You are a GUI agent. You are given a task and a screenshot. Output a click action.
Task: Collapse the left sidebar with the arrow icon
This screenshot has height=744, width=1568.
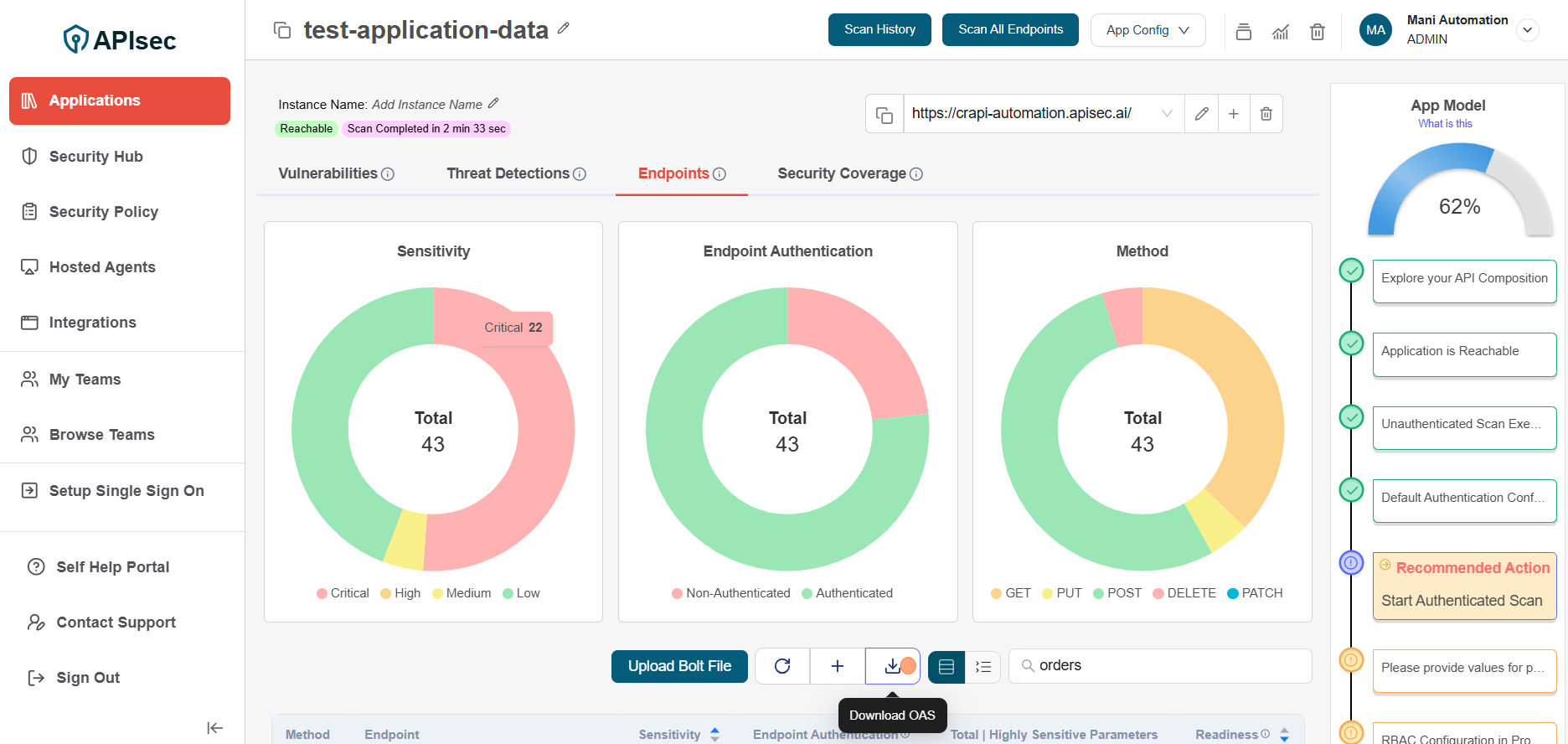pos(214,728)
